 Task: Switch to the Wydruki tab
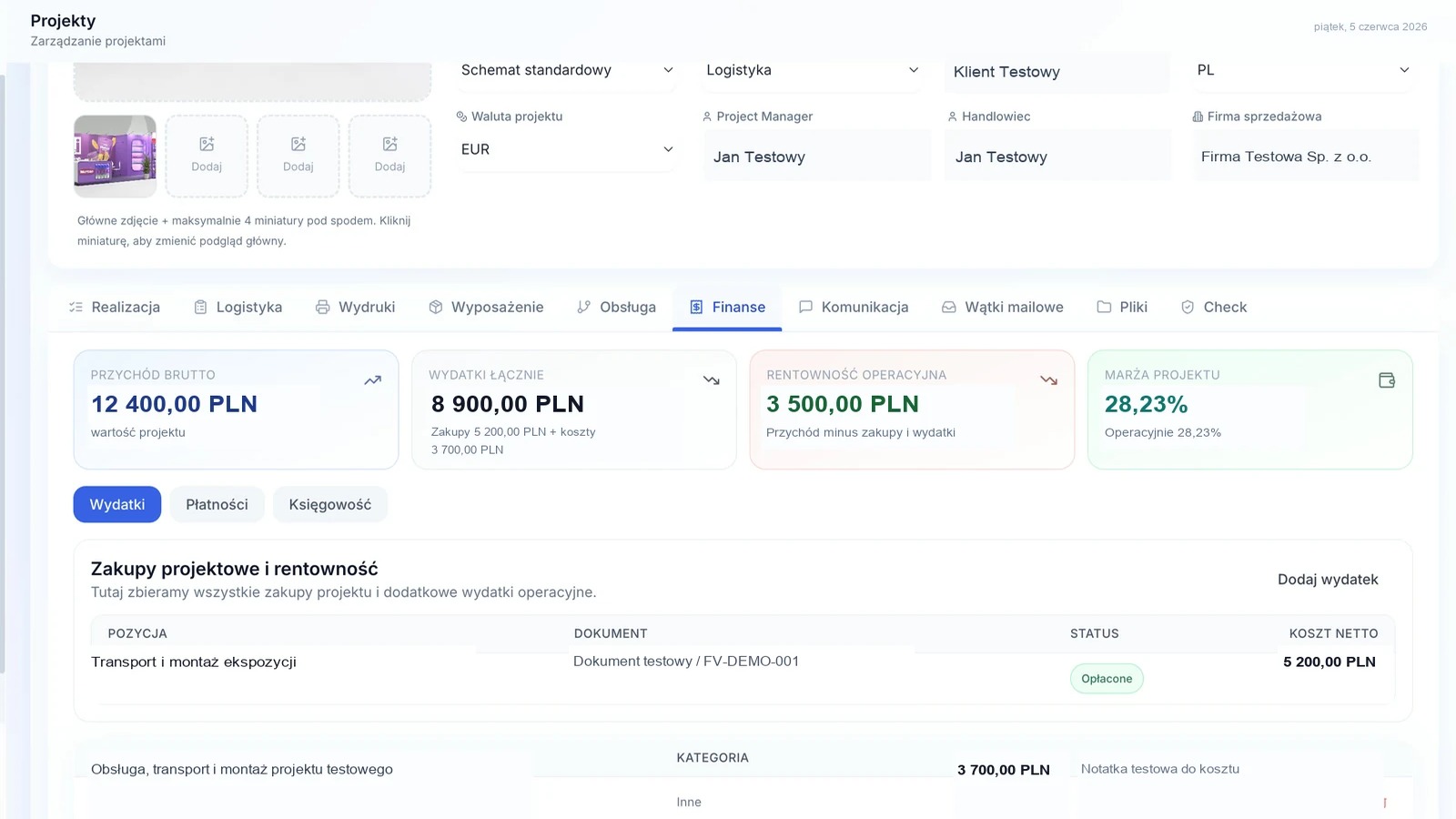point(356,308)
